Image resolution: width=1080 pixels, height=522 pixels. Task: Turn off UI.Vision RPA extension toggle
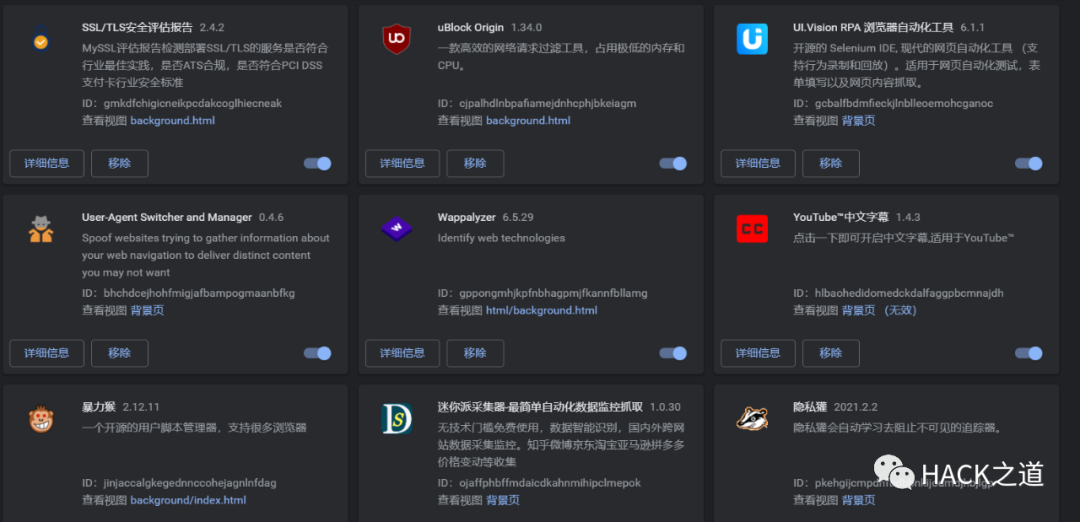(x=1028, y=163)
